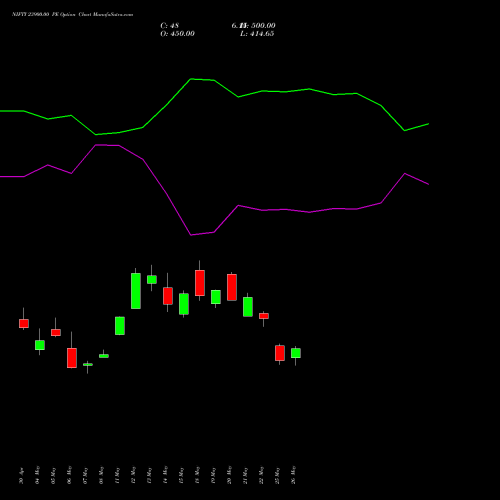500x500 pixels.
Task: Click the tall green candlestick for 12 May
Action: coord(136,291)
